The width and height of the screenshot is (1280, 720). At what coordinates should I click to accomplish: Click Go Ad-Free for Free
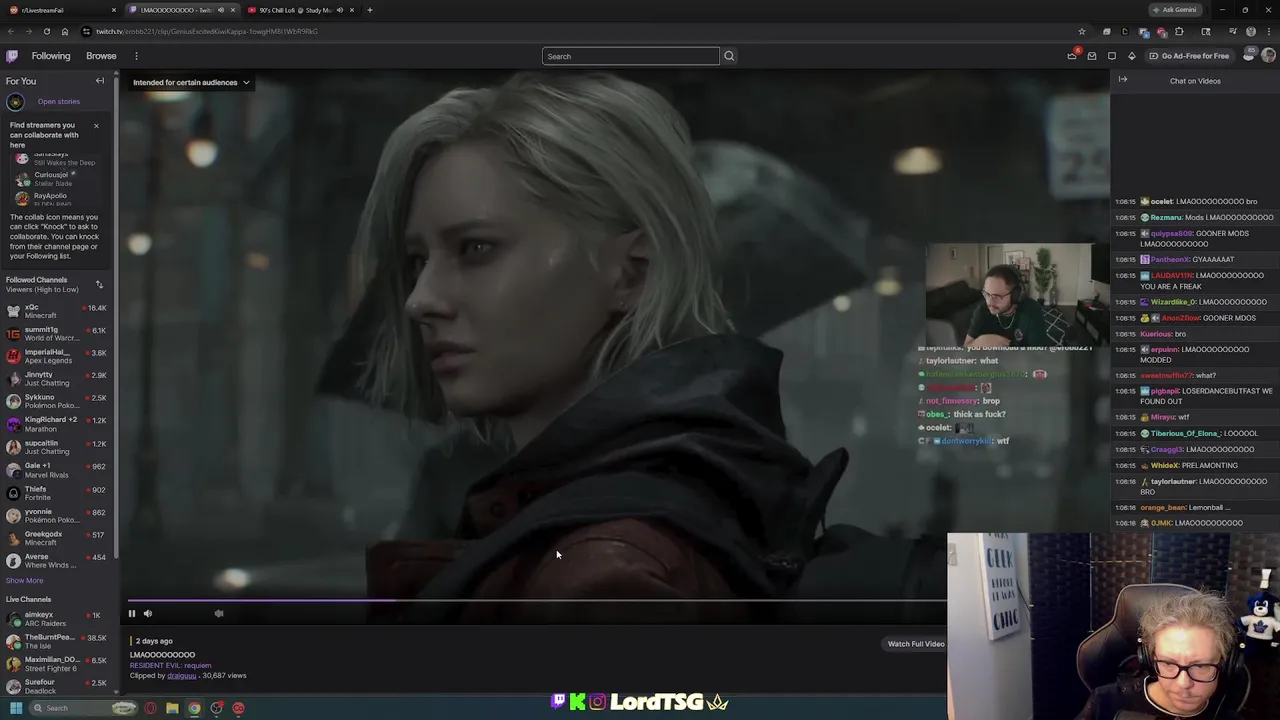[1189, 56]
